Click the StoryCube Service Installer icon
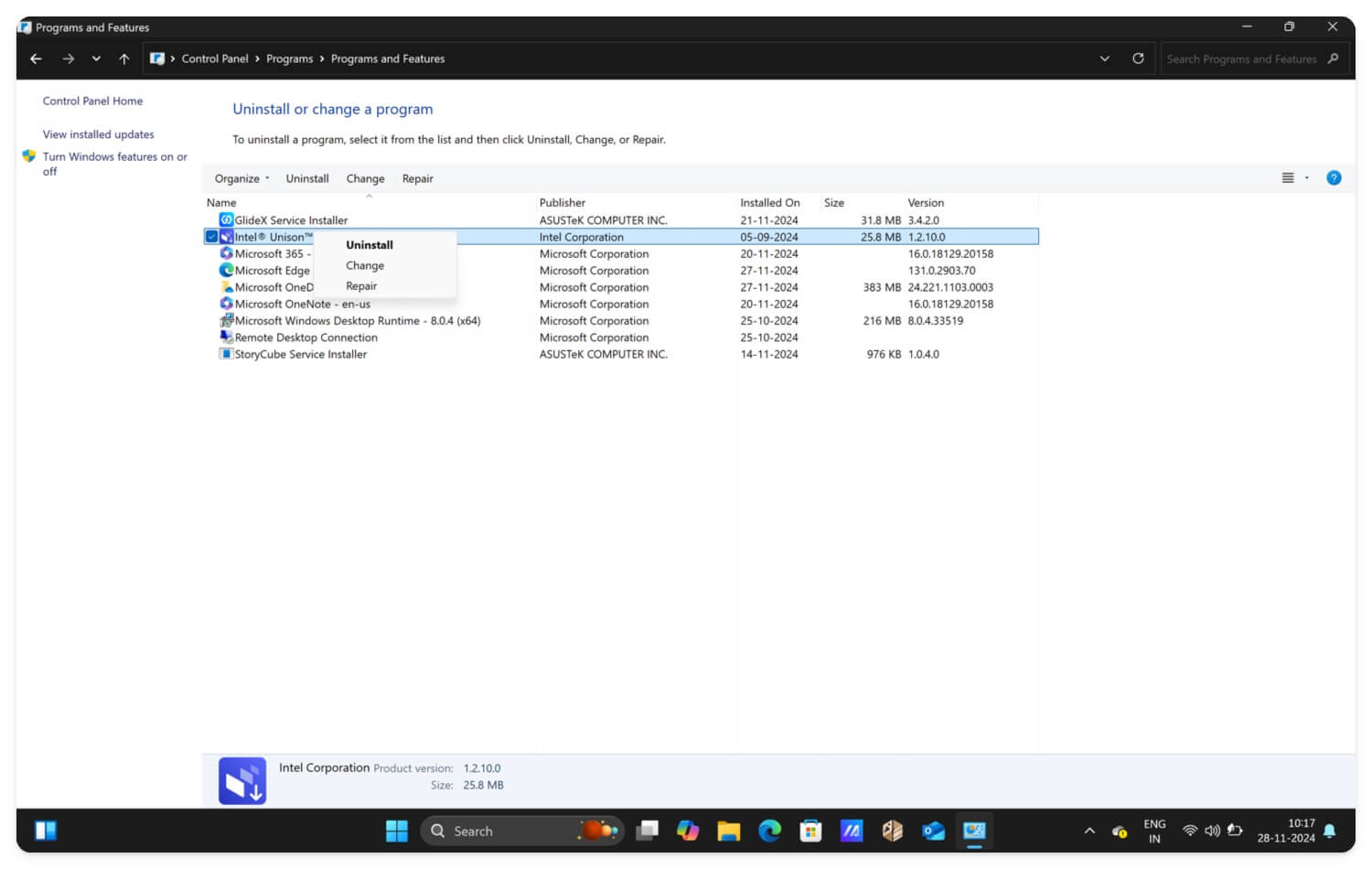The height and width of the screenshot is (869, 1372). (x=226, y=354)
